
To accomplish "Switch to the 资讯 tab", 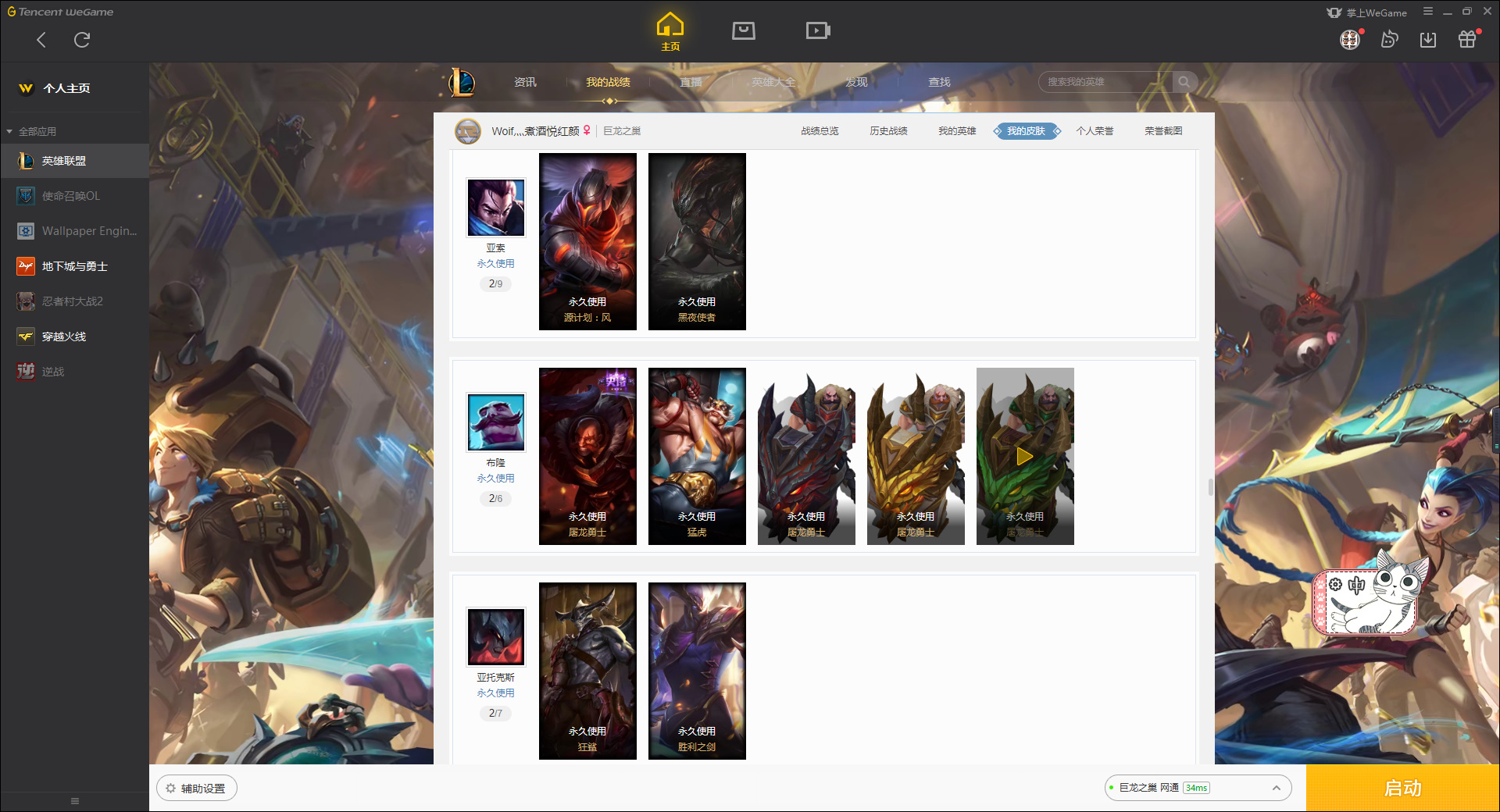I will pos(525,82).
